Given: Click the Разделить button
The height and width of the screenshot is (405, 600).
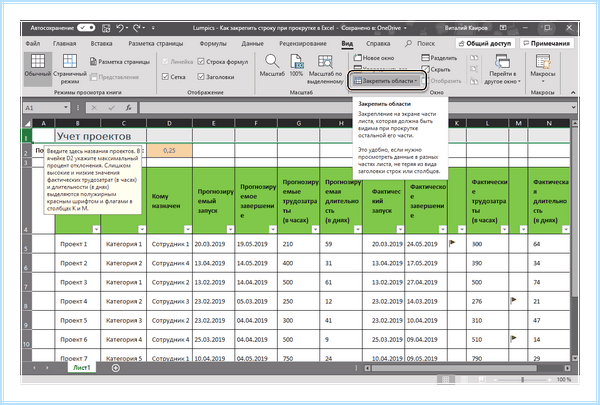Looking at the screenshot, I should tap(439, 58).
